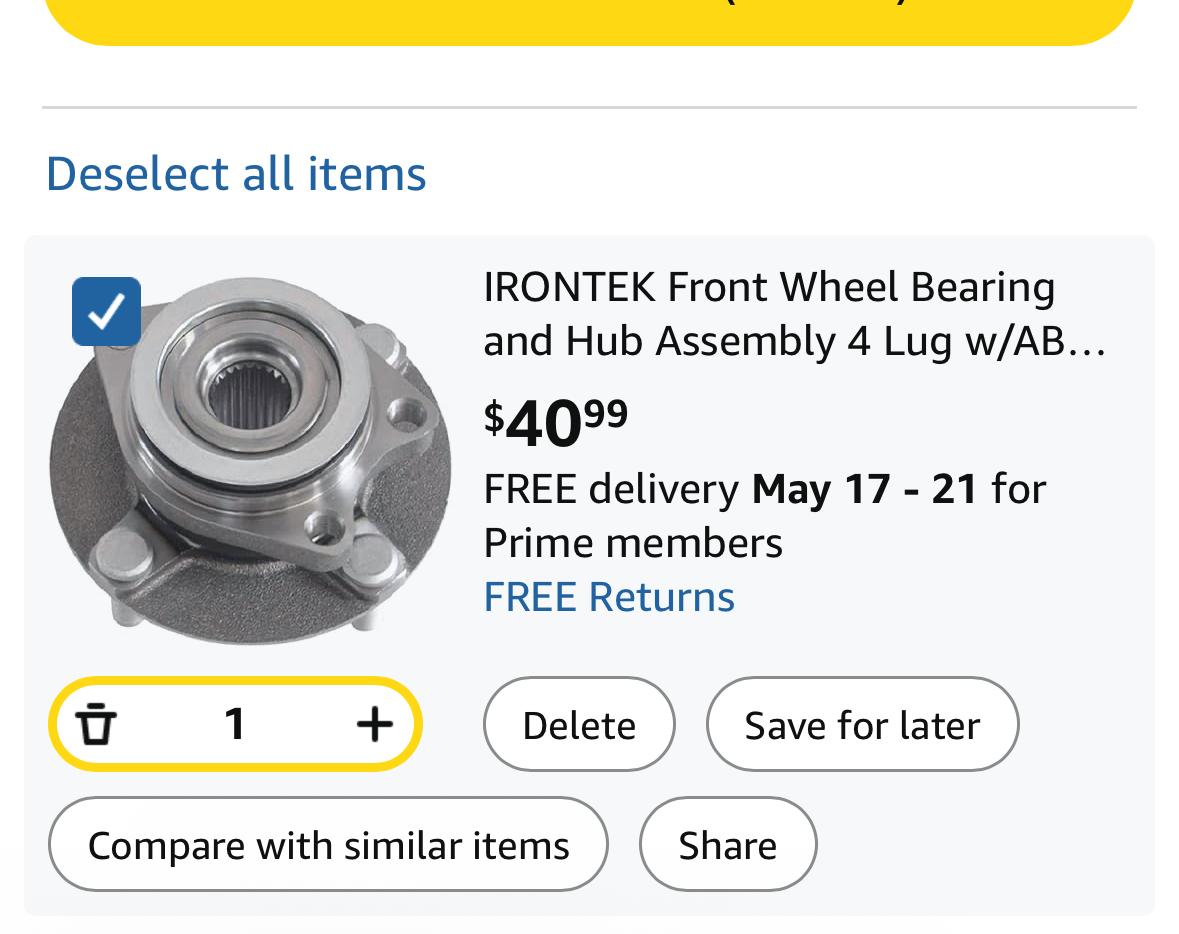Click the white checkmark inside blue box

(x=106, y=312)
